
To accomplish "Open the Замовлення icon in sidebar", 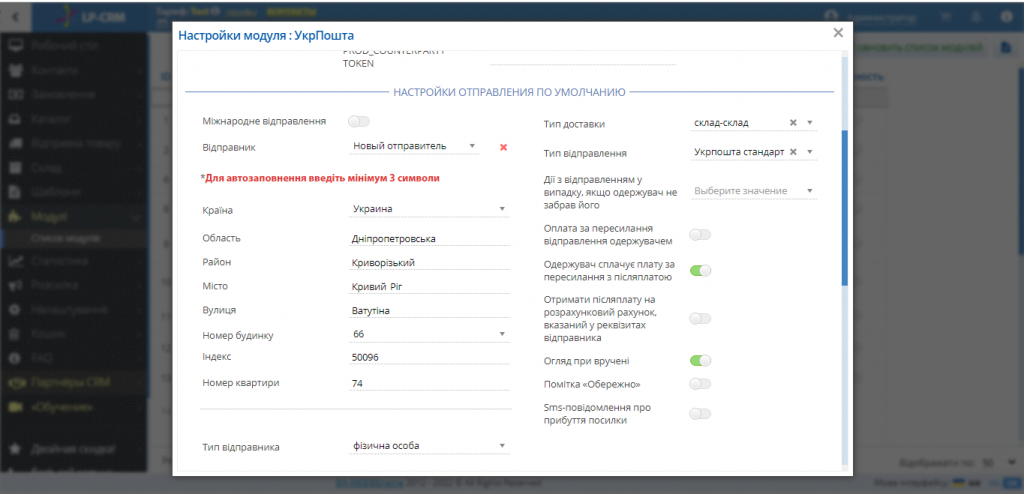I will pyautogui.click(x=16, y=95).
